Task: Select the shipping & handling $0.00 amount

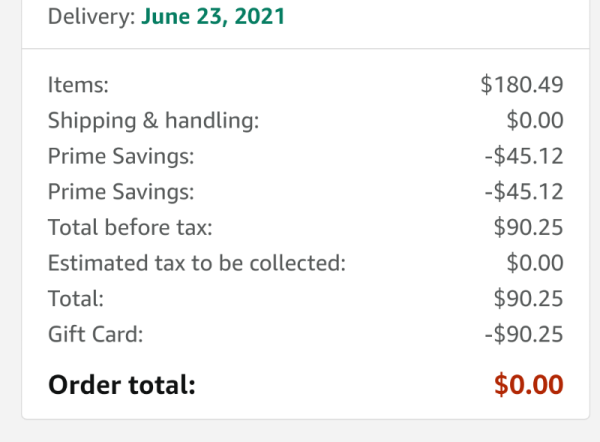Action: (535, 120)
